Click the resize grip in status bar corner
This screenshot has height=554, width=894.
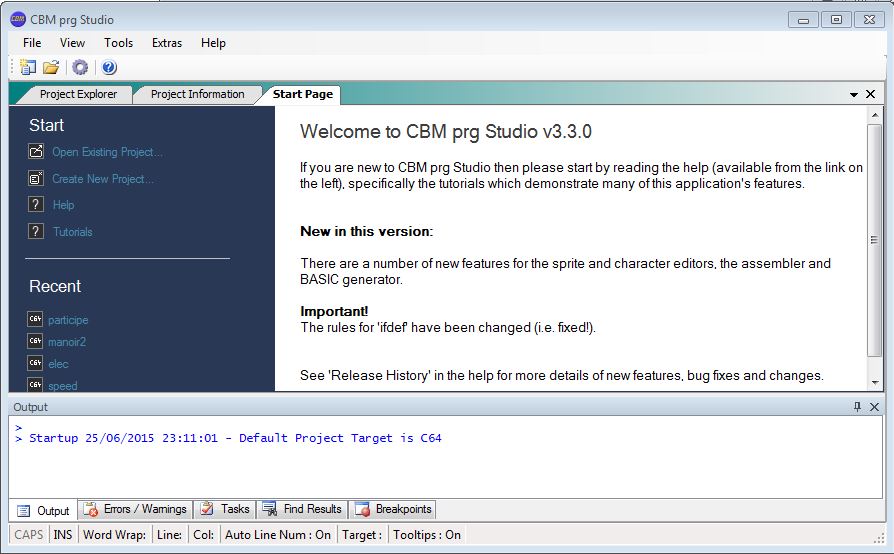click(879, 537)
